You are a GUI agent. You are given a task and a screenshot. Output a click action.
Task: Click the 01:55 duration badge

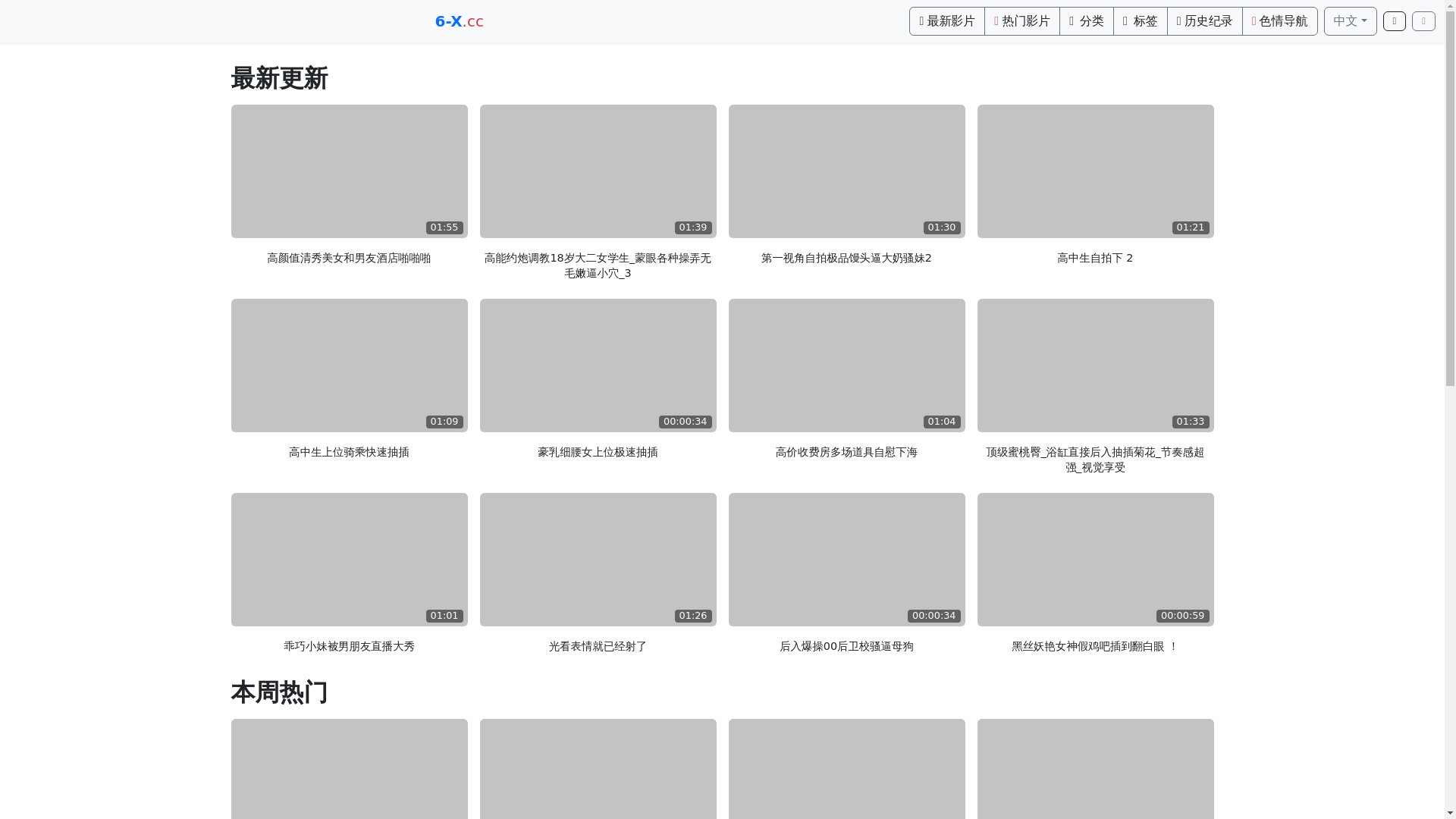coord(444,227)
